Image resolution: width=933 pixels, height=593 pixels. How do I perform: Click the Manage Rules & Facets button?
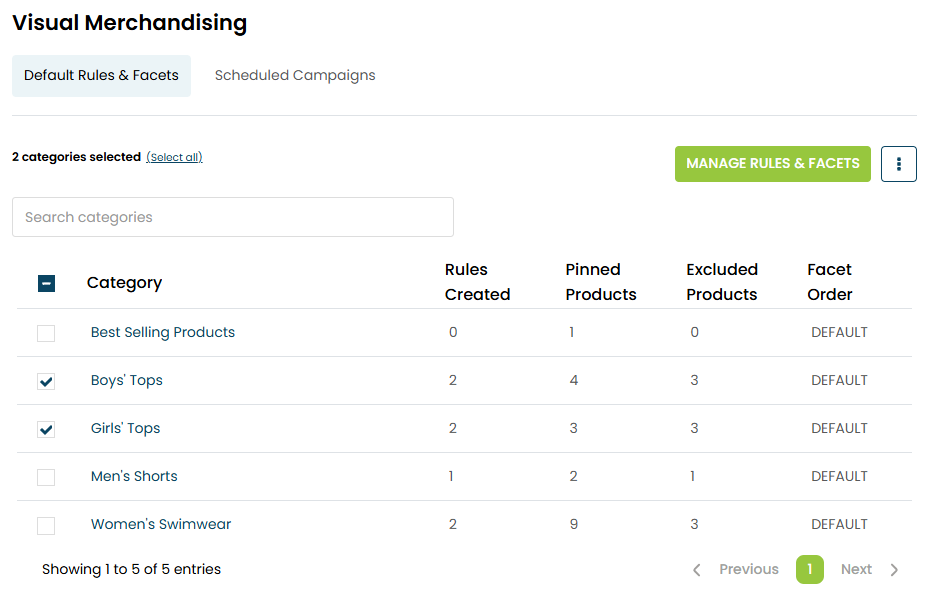(x=772, y=164)
